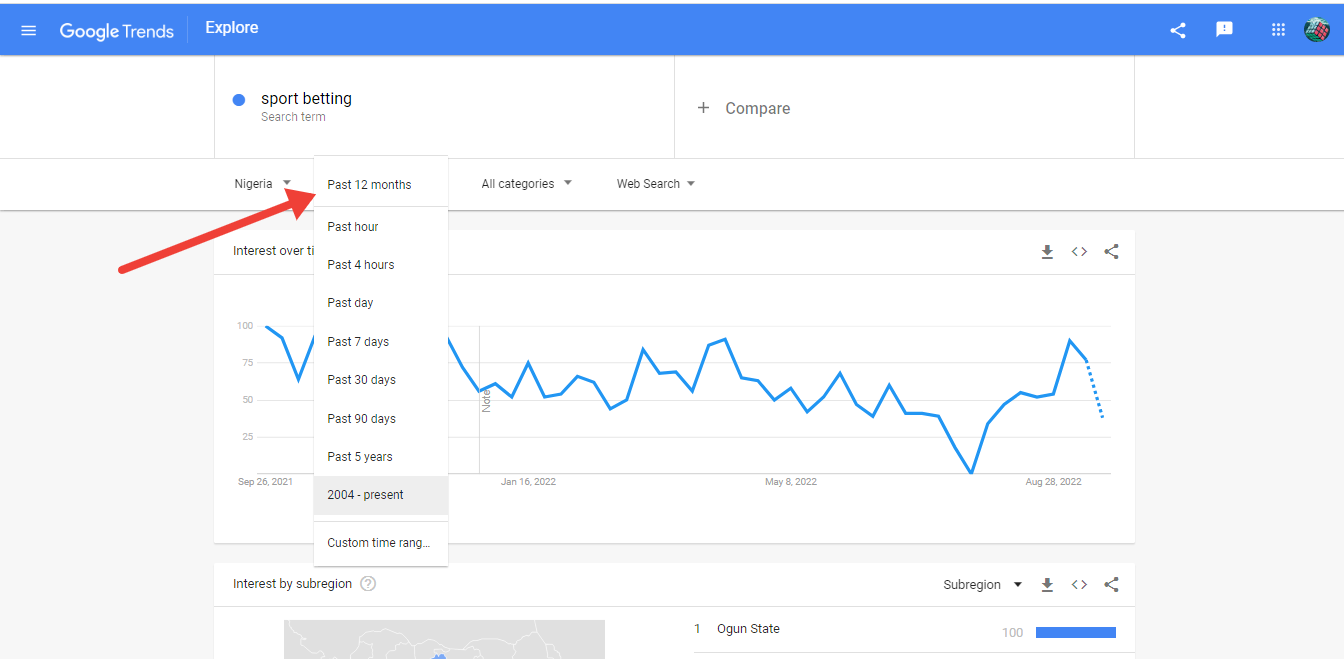
Task: Click the 'May 8, 2022' axis date
Action: click(x=791, y=482)
